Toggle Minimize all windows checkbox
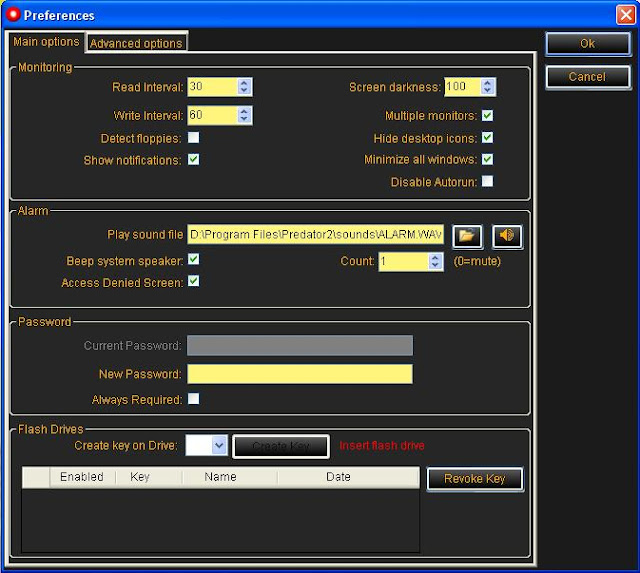 (x=487, y=159)
